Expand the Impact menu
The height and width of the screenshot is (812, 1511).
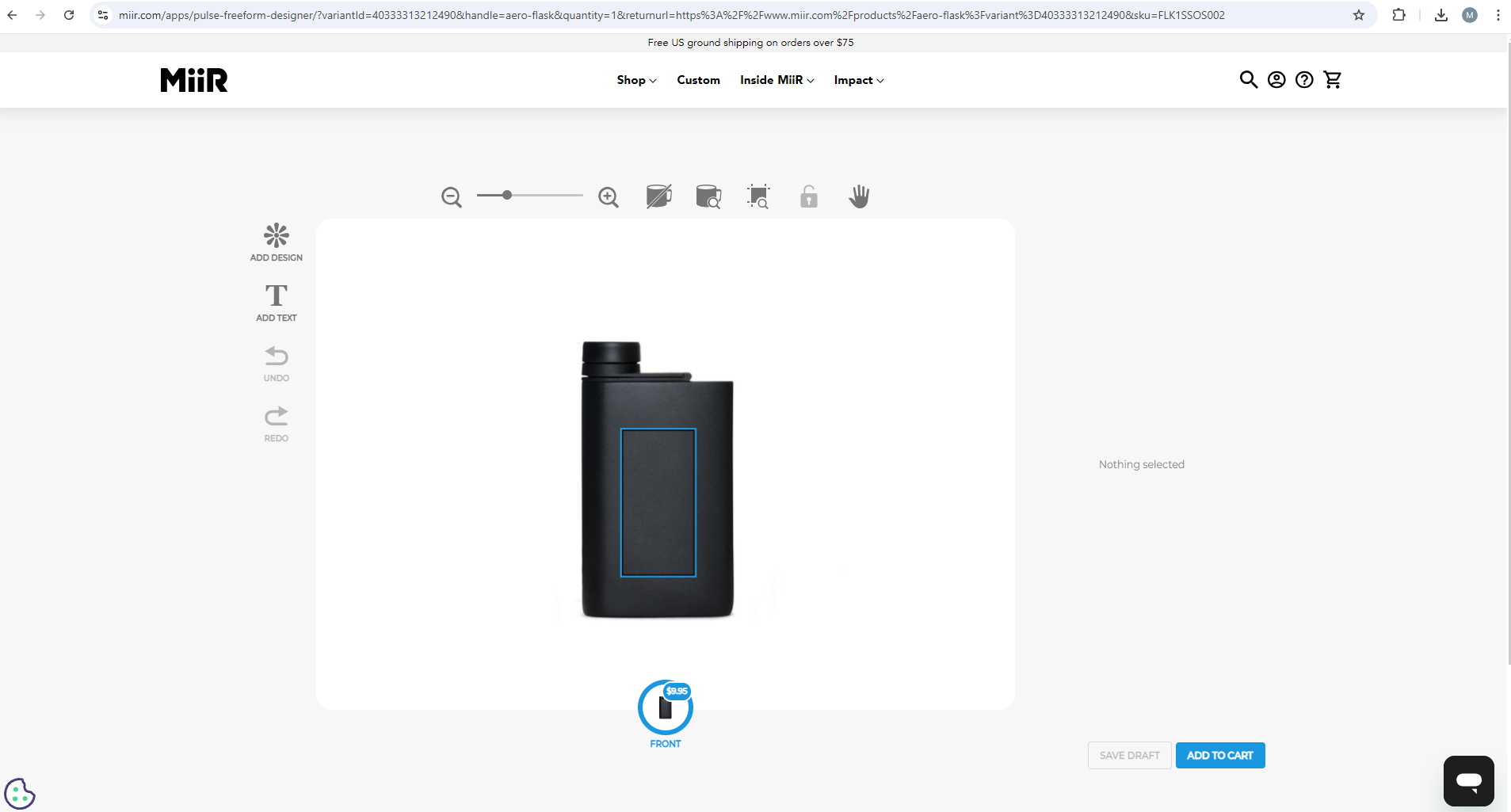point(859,80)
